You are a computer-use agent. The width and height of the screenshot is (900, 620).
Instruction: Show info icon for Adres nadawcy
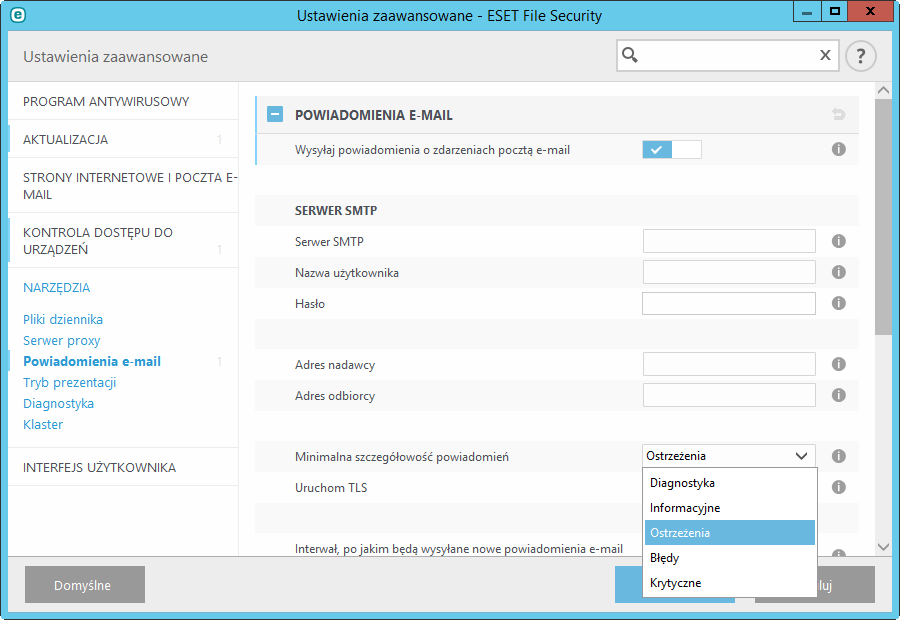839,364
